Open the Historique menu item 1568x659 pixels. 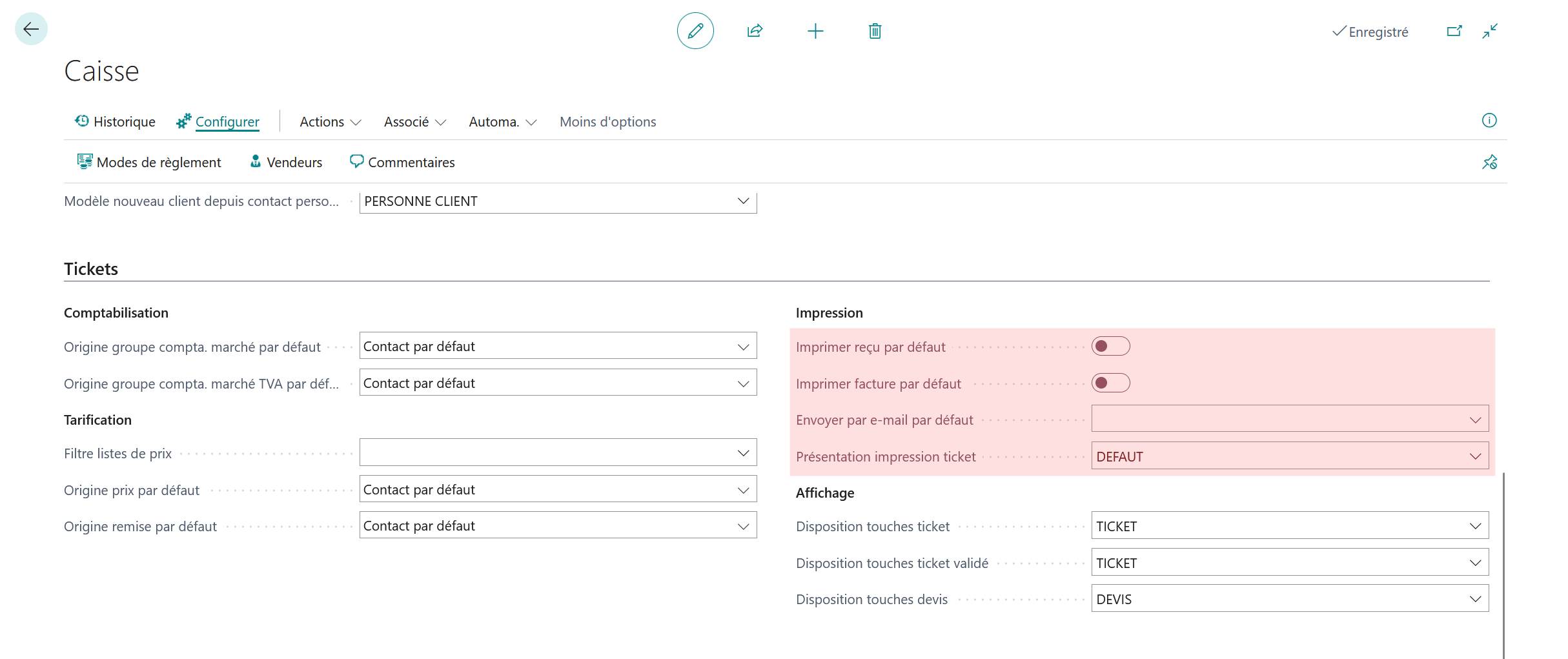115,122
